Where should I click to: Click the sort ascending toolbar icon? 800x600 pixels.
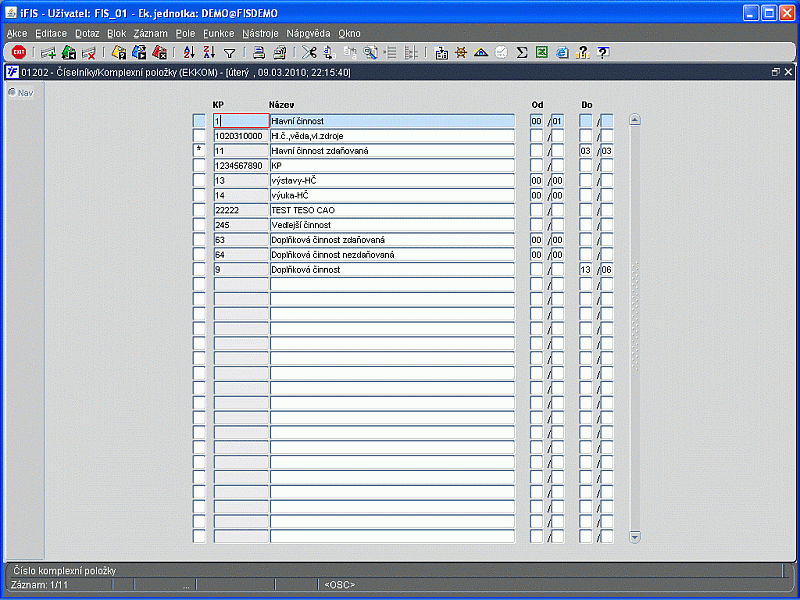(x=189, y=52)
